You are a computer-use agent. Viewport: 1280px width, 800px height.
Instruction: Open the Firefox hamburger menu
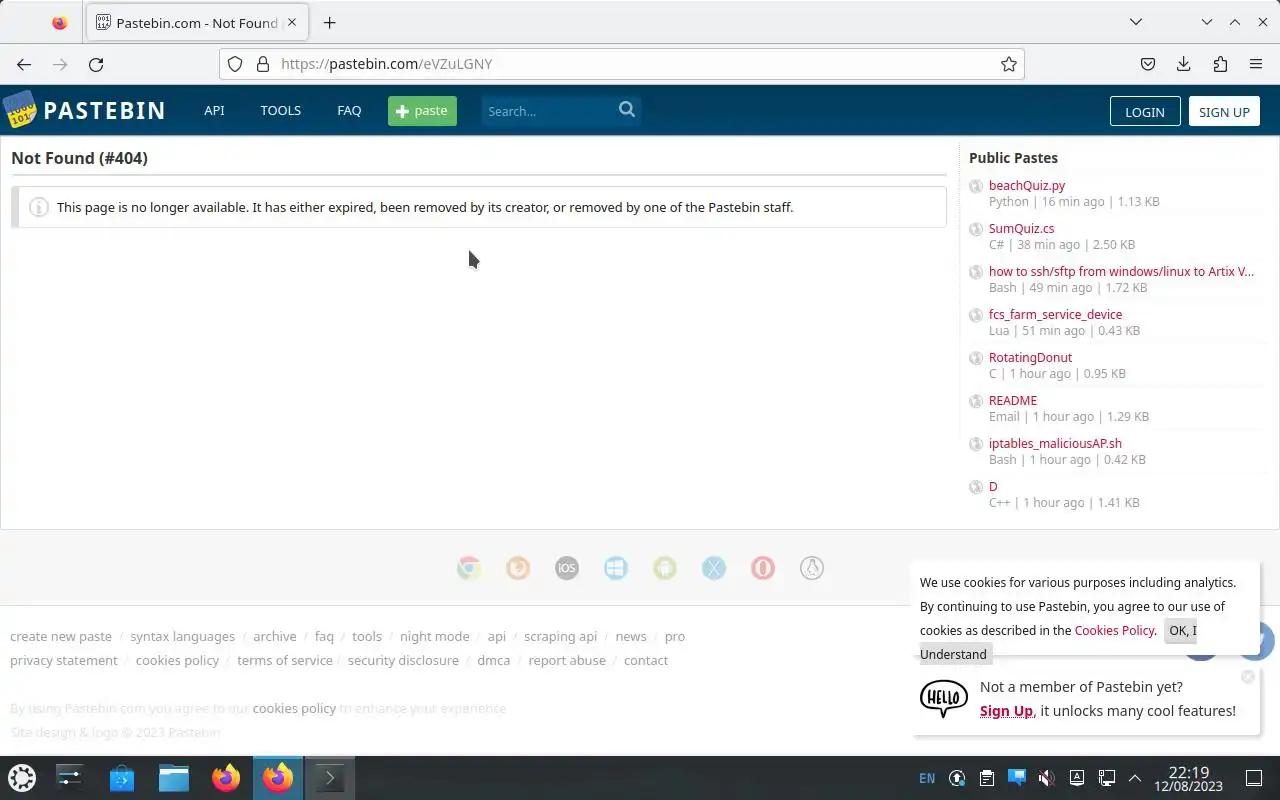point(1256,64)
